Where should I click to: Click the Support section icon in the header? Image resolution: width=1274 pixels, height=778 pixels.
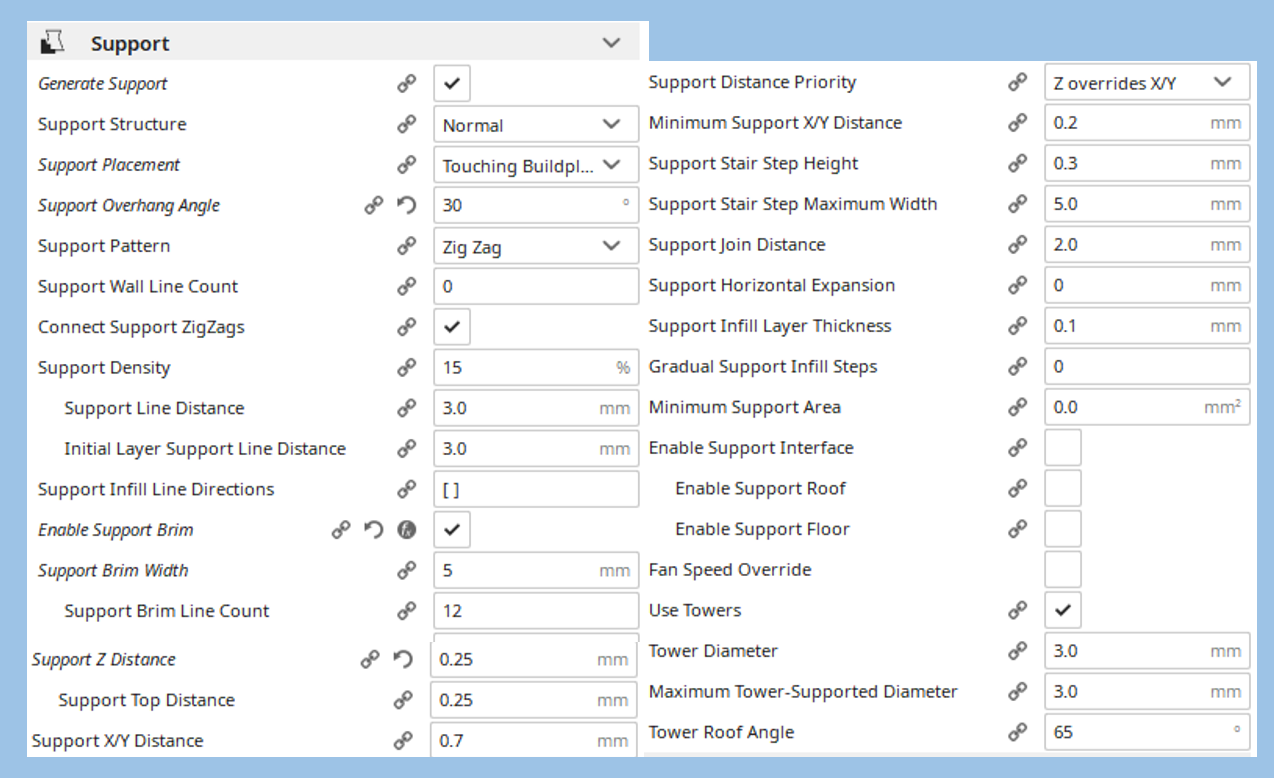coord(52,43)
